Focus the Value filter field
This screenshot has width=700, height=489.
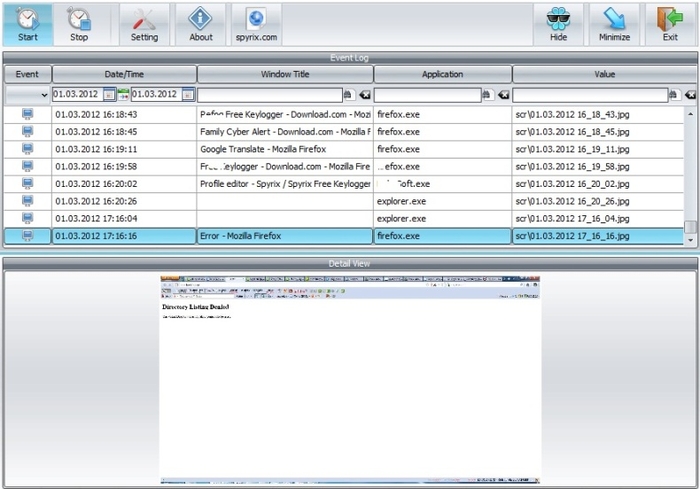(590, 95)
